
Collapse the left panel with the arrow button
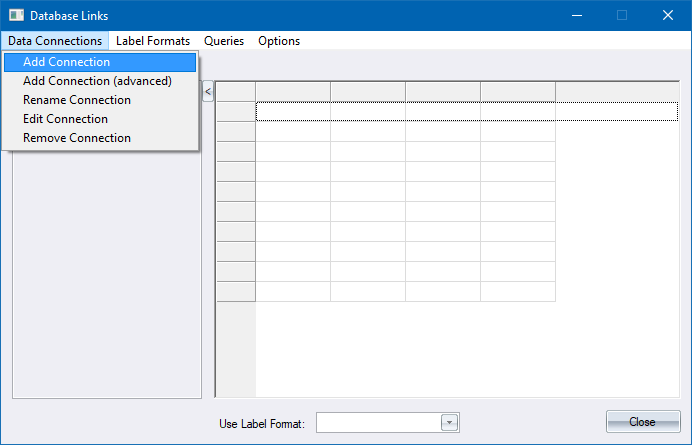(x=208, y=92)
